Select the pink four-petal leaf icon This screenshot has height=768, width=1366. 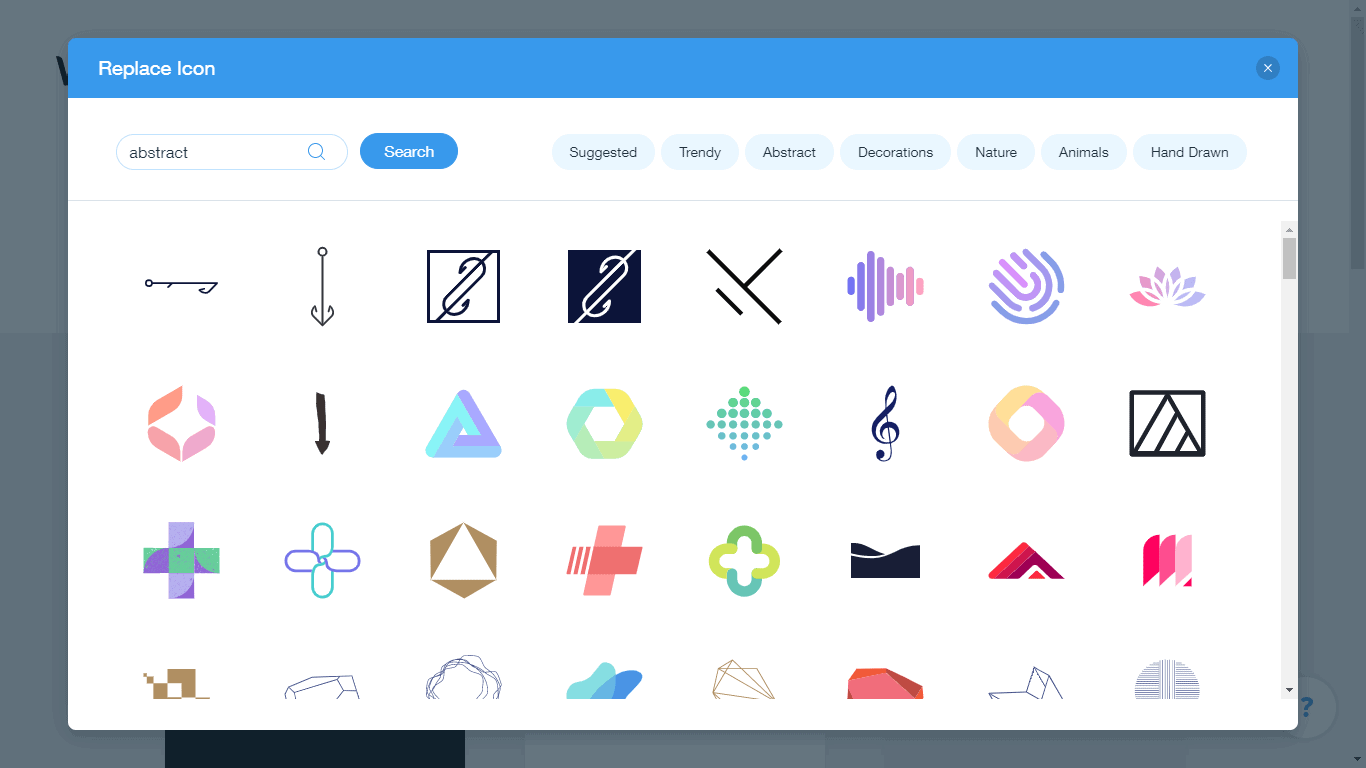pos(181,423)
